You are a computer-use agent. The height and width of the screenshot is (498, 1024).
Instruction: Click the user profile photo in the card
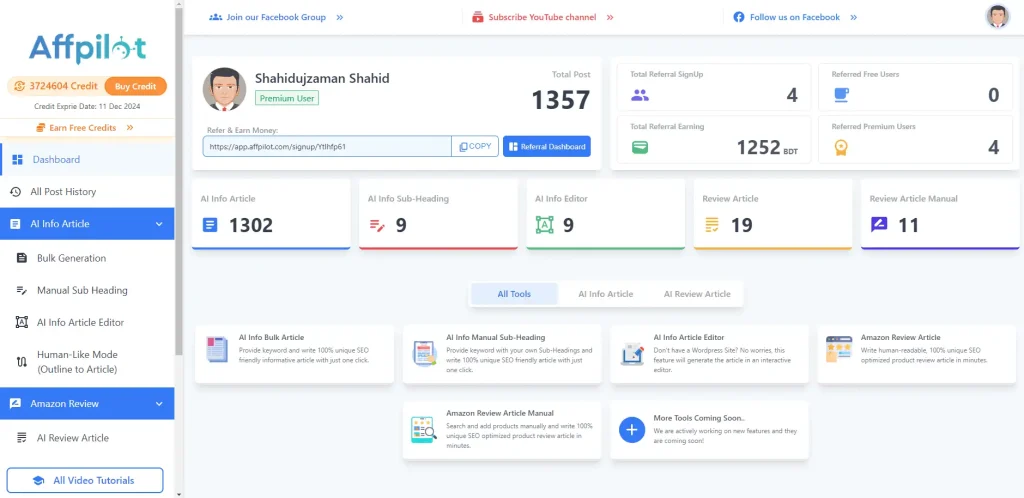(224, 89)
